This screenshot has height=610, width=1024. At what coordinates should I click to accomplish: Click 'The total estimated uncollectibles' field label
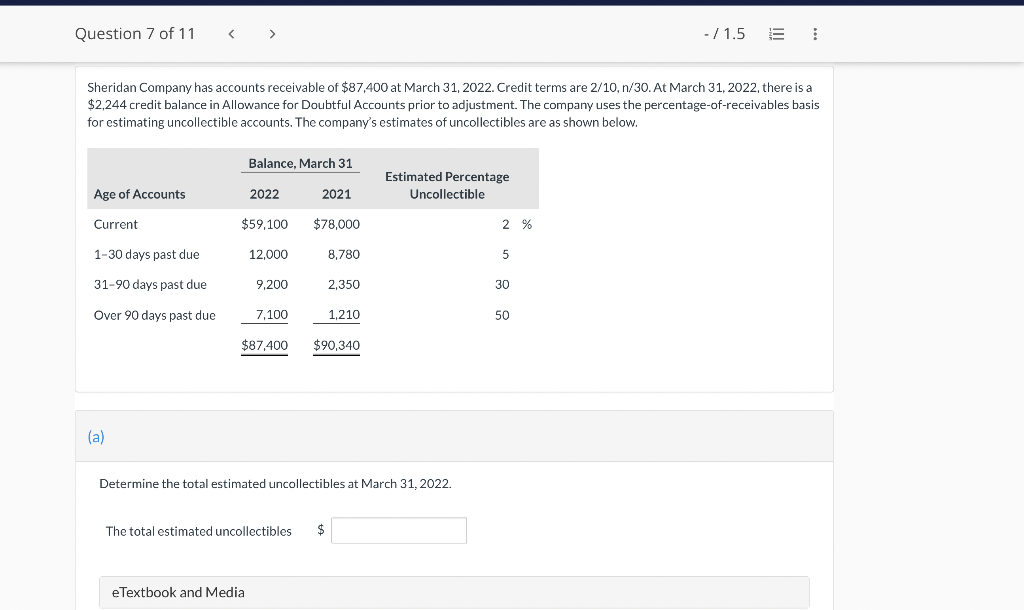(x=199, y=532)
